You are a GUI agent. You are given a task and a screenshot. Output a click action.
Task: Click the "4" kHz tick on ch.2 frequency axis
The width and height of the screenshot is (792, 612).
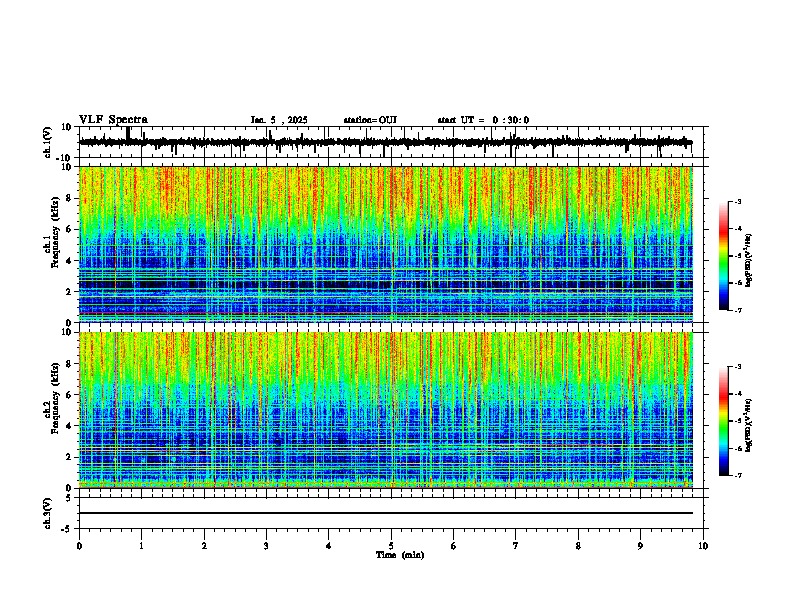(70, 426)
